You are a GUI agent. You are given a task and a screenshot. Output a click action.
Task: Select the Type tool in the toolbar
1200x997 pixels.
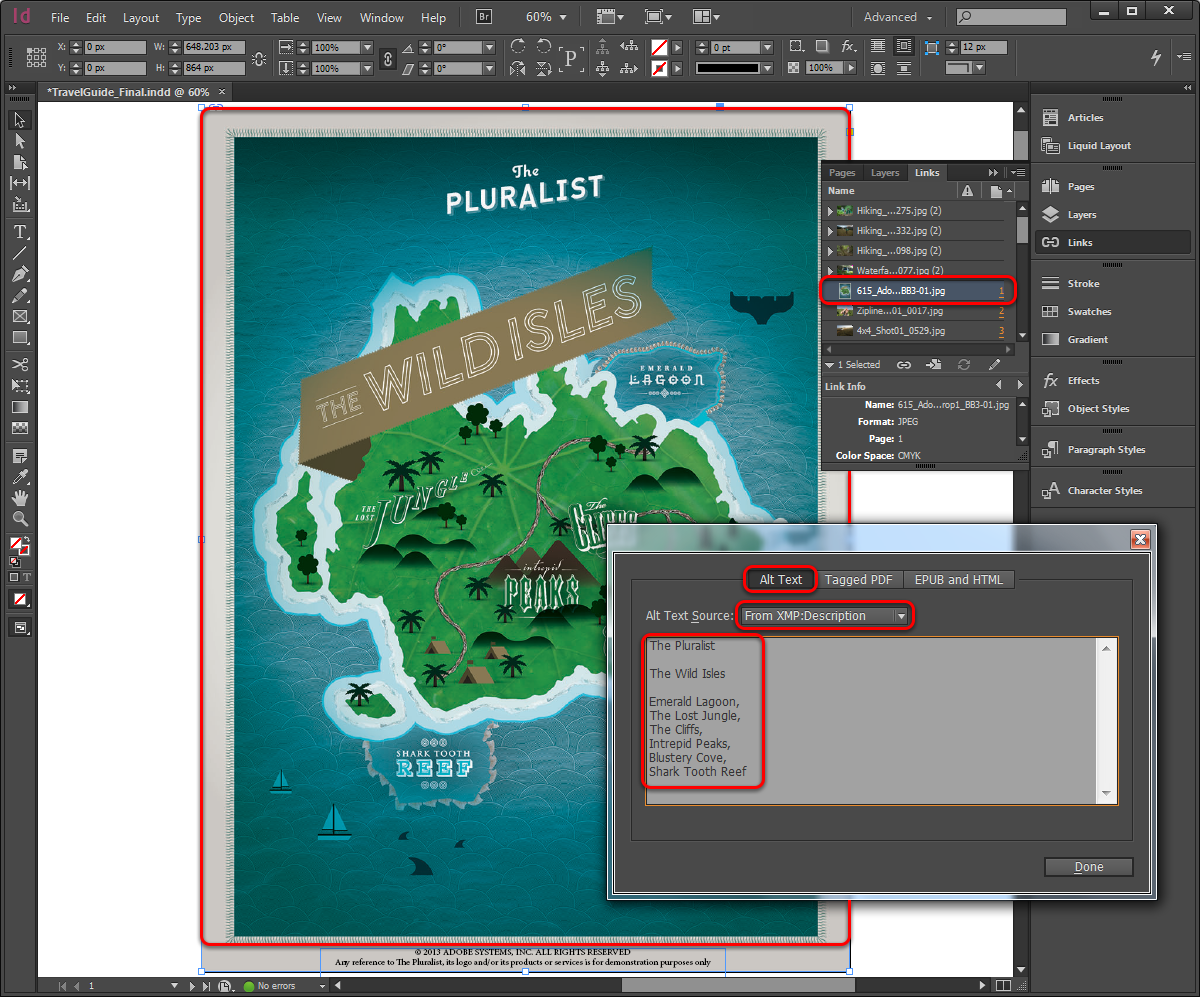click(20, 232)
